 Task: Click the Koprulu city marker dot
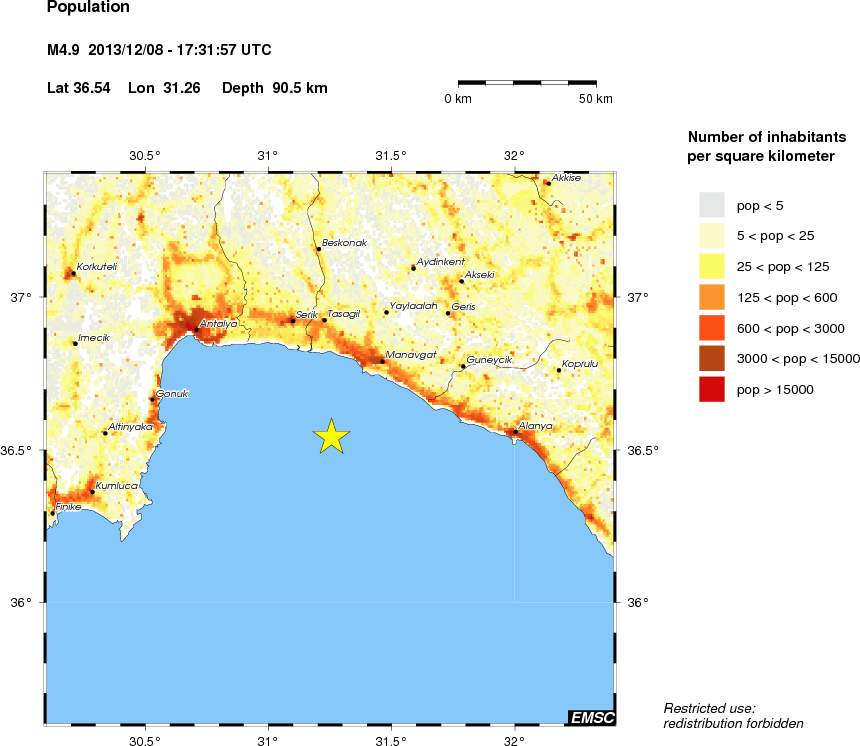coord(558,370)
